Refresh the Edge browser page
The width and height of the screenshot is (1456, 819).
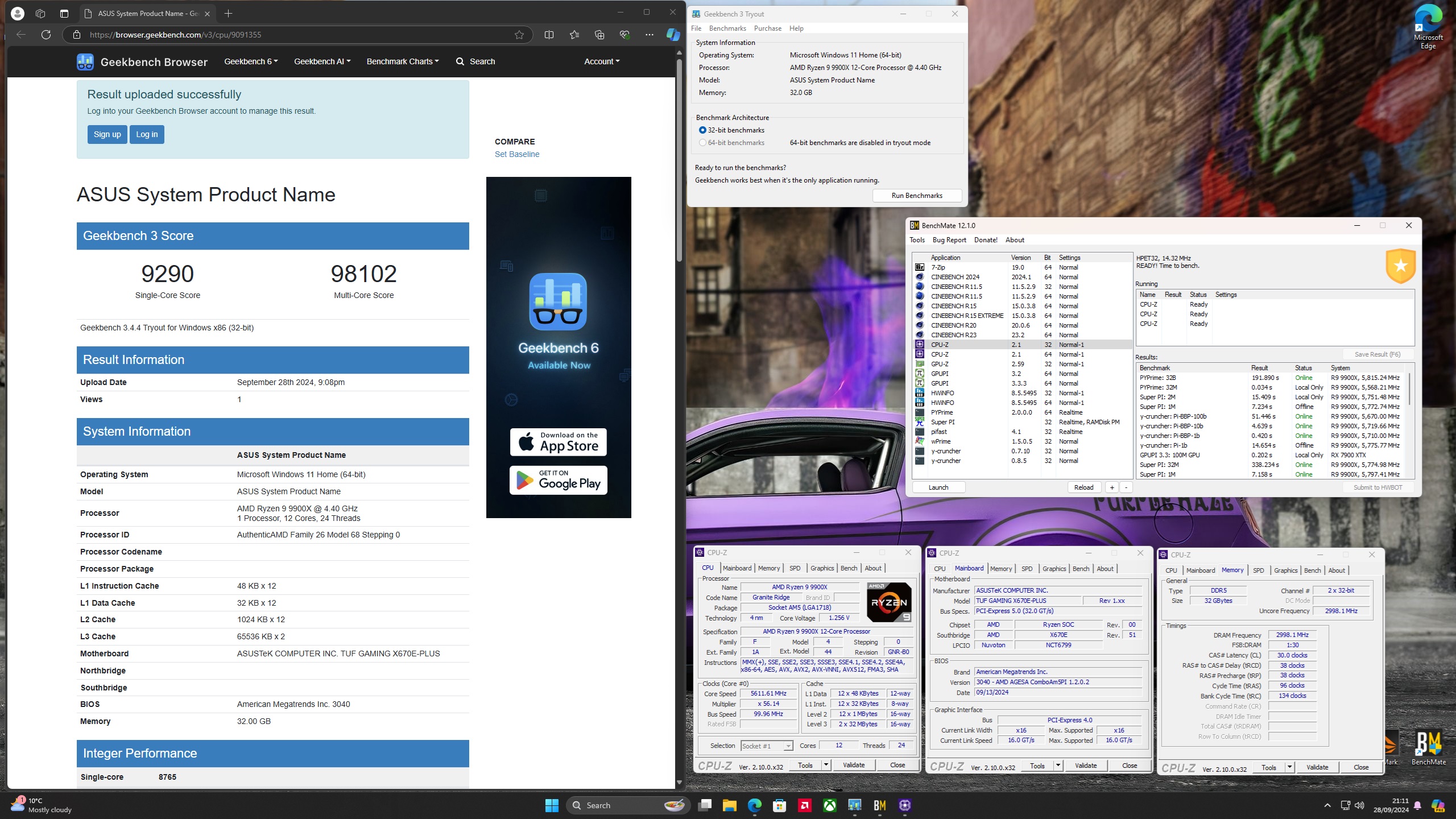[x=46, y=35]
